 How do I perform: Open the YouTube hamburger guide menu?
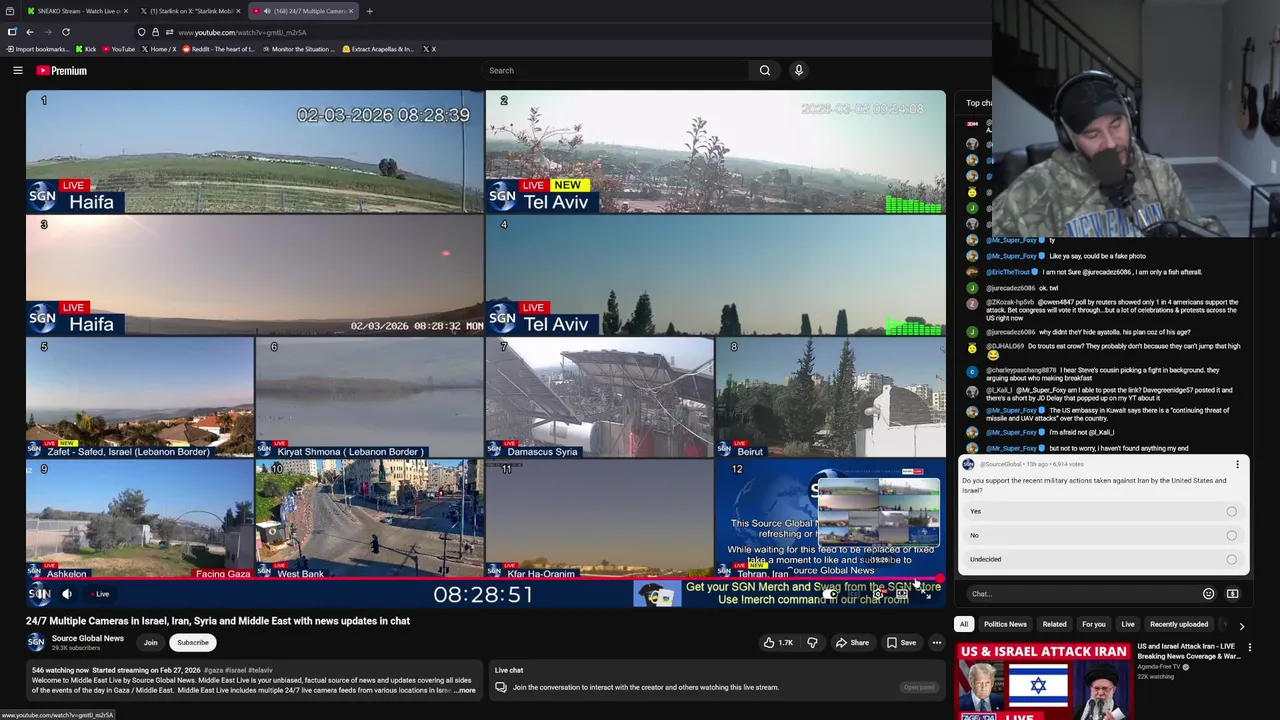point(18,70)
